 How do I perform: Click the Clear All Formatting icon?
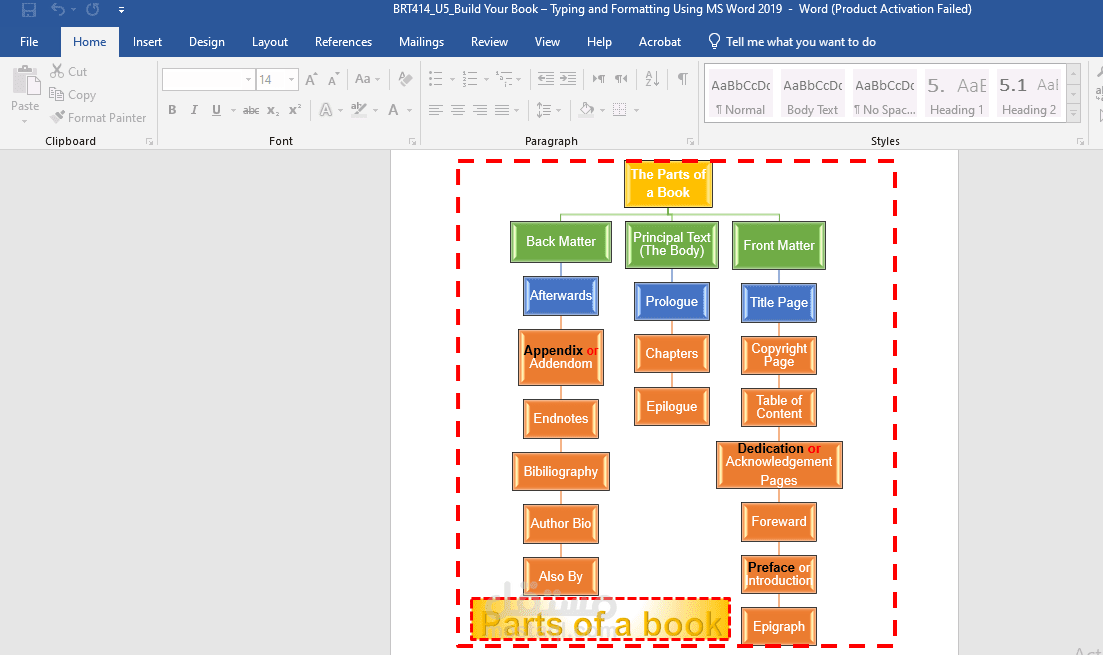(x=405, y=80)
